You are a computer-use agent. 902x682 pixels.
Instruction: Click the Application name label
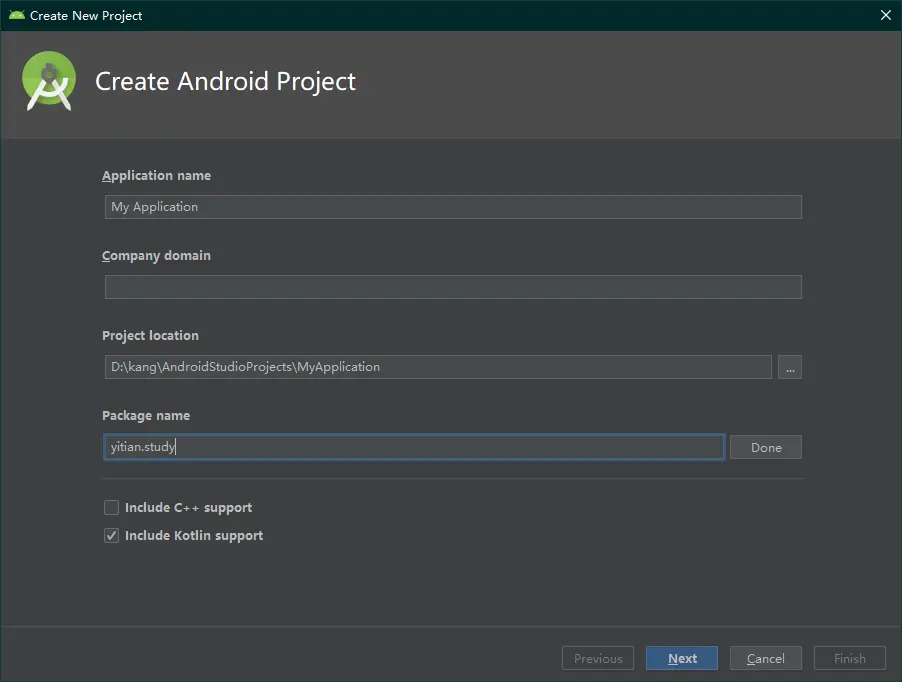pos(156,175)
